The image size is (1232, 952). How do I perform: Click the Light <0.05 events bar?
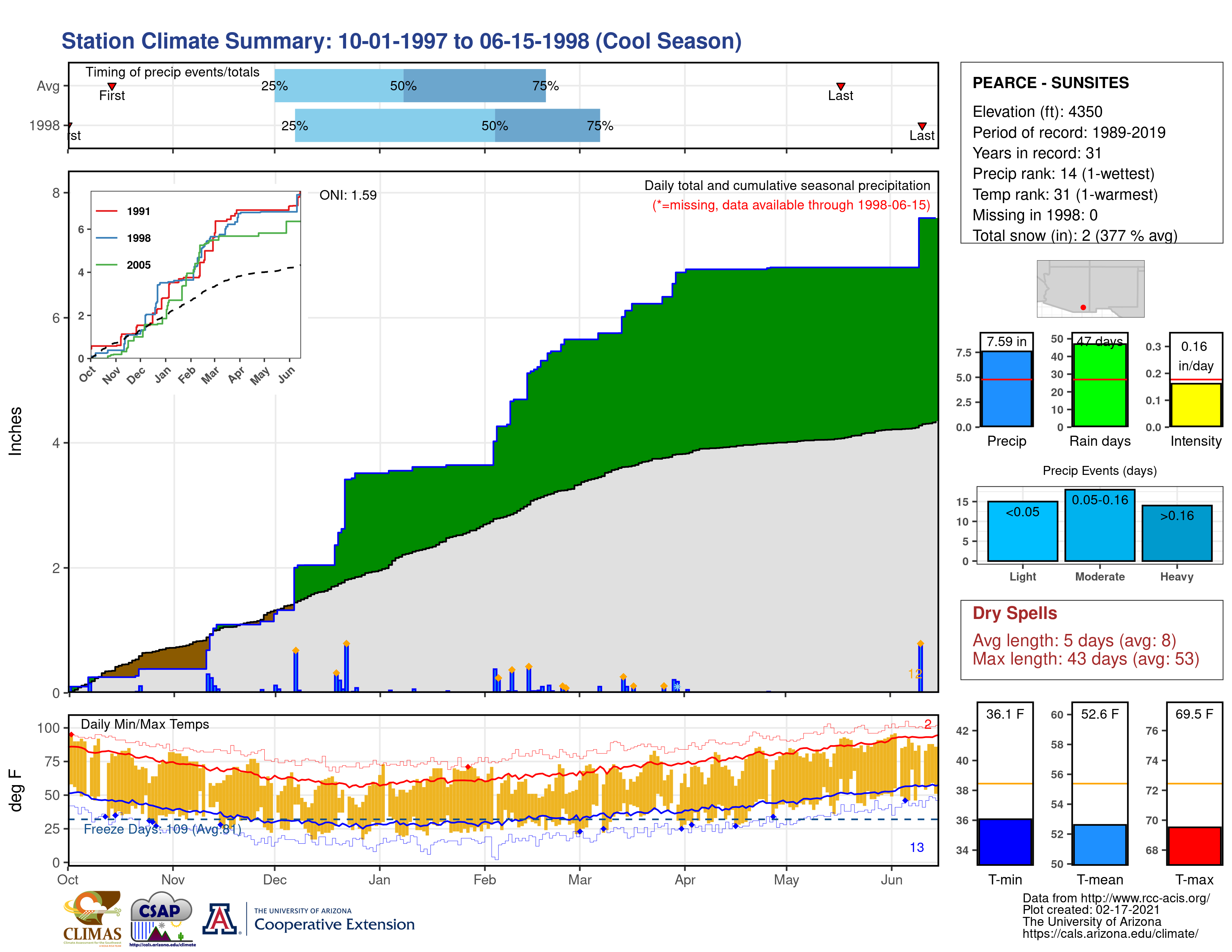(1022, 531)
